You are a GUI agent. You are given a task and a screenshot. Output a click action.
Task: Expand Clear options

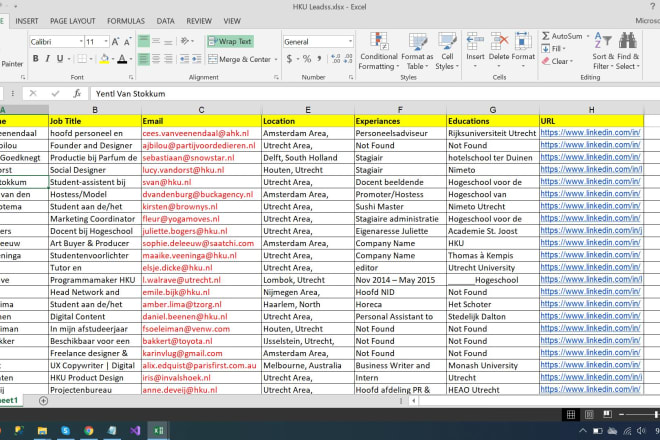click(557, 61)
